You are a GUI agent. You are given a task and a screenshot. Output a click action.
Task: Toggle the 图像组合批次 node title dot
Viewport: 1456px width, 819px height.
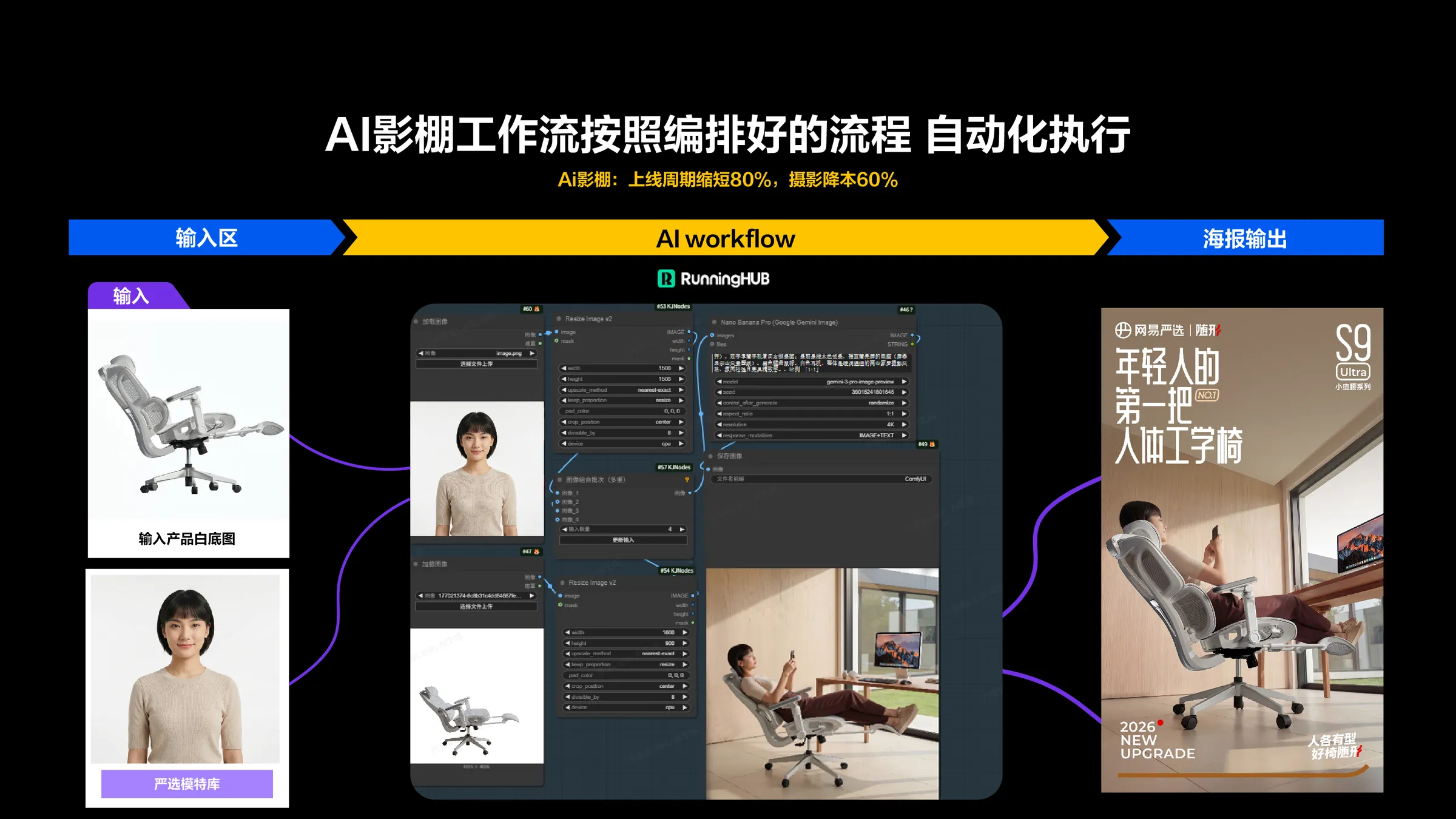click(559, 480)
